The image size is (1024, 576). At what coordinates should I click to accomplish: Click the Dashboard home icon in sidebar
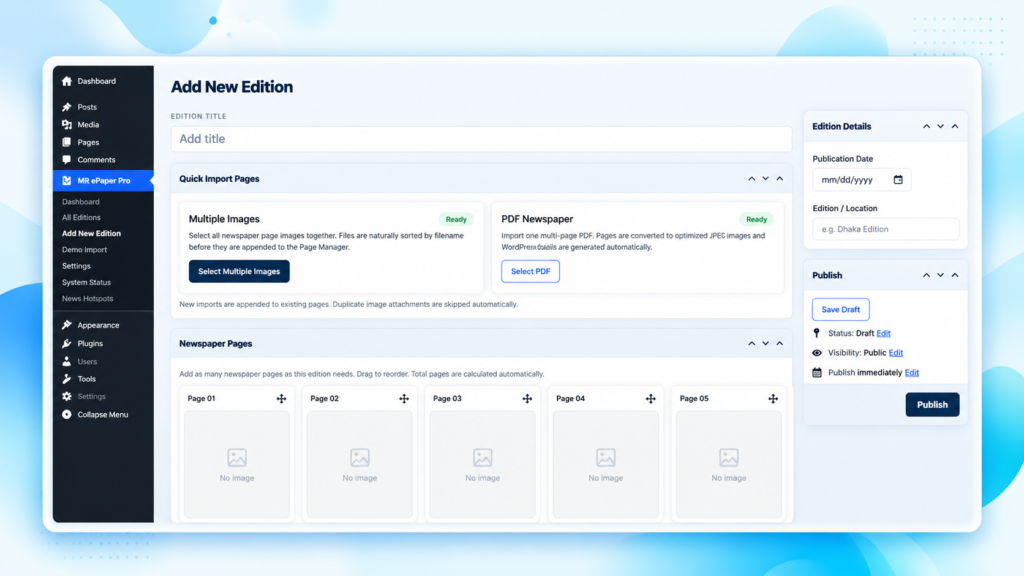[x=67, y=81]
